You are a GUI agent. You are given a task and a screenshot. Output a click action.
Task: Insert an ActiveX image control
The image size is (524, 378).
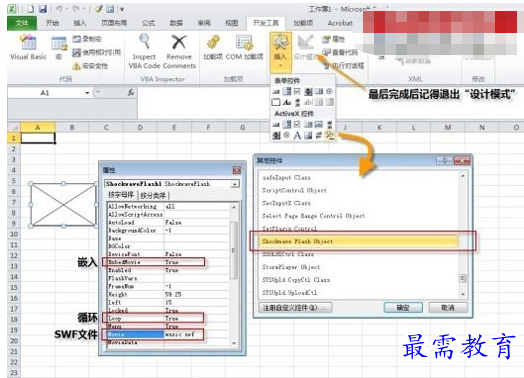(x=308, y=135)
